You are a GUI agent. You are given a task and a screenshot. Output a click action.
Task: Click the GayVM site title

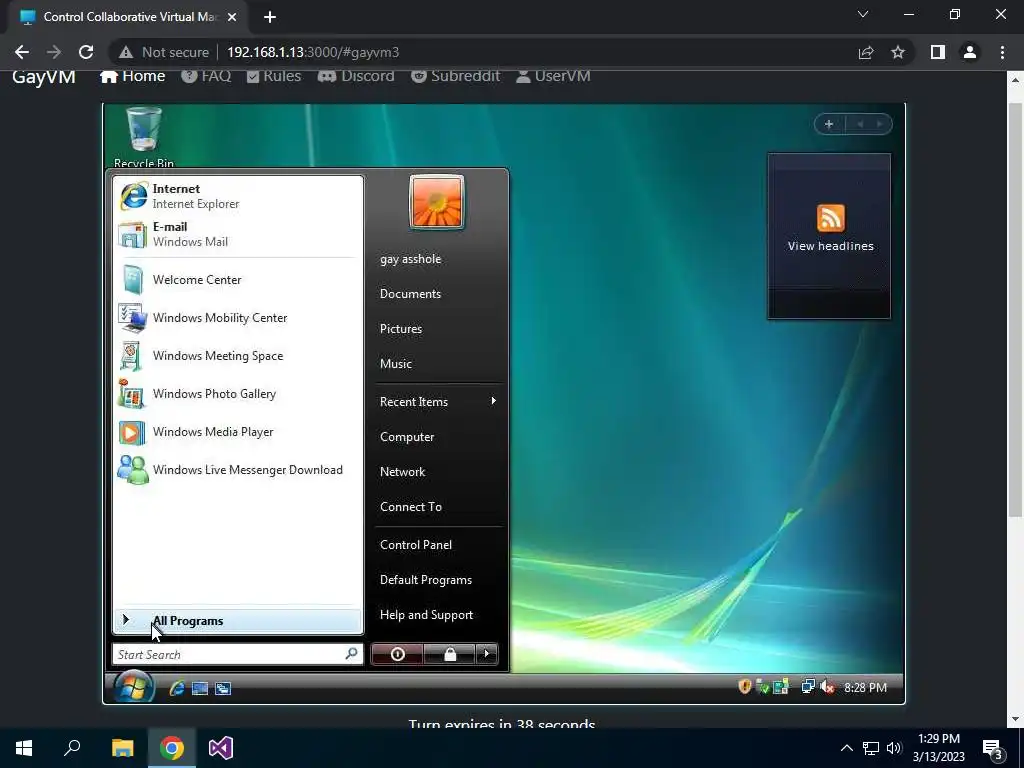click(x=44, y=76)
